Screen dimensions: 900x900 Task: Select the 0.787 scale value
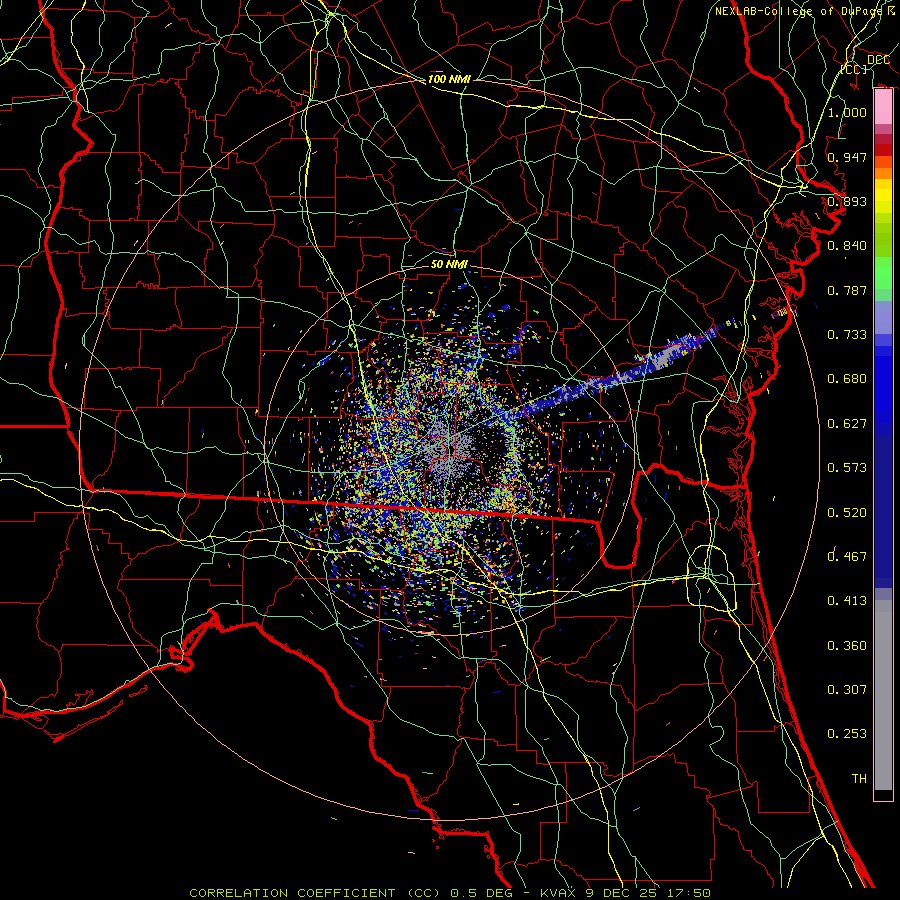tap(847, 290)
